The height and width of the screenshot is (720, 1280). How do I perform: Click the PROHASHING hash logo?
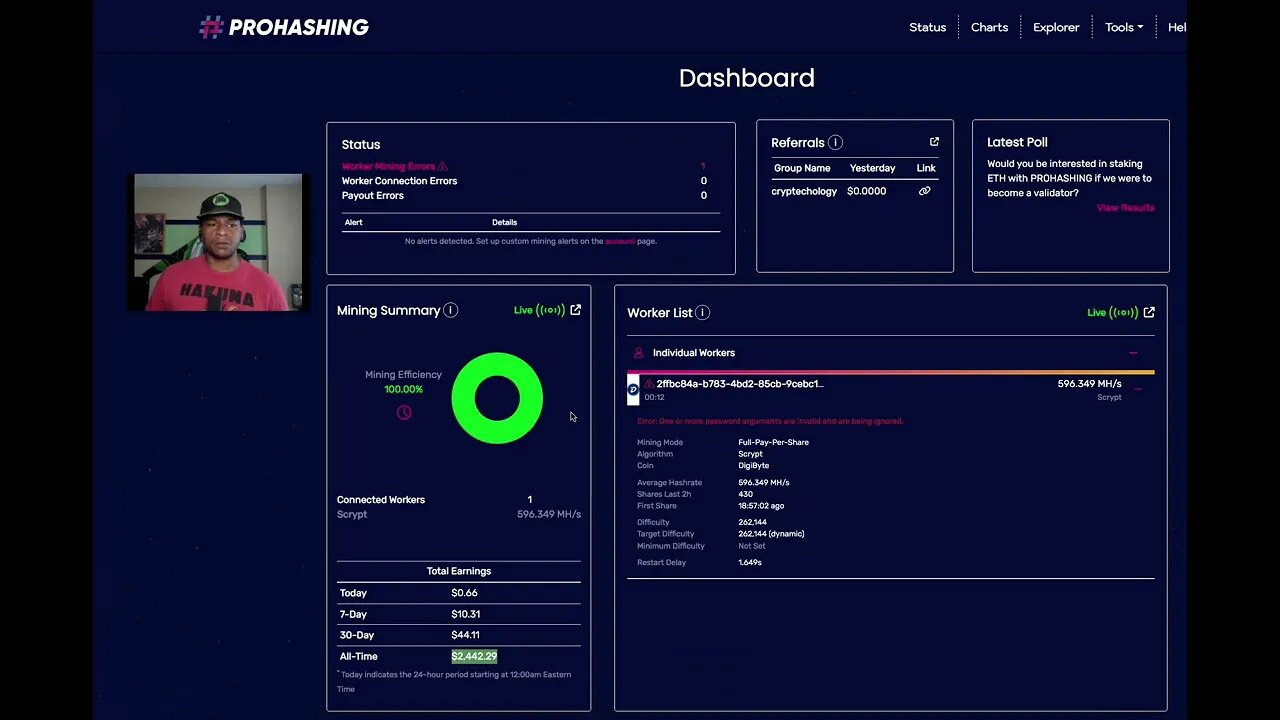[x=284, y=27]
